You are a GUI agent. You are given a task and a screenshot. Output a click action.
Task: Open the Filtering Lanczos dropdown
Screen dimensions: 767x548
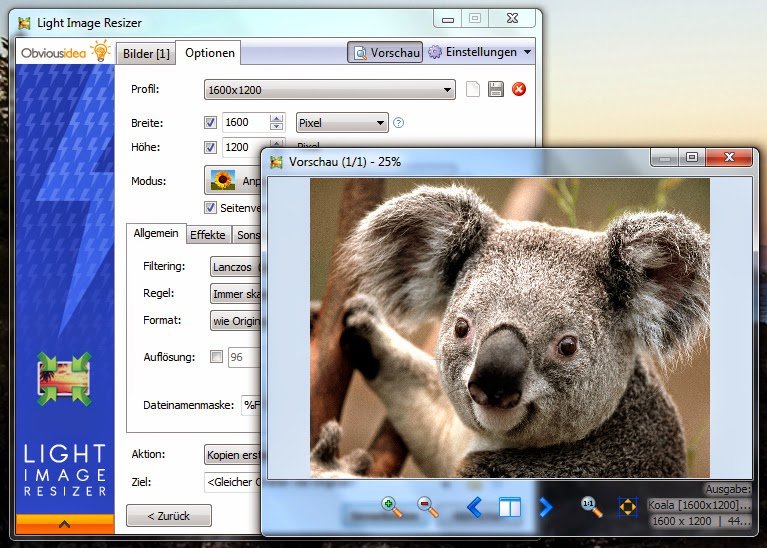pyautogui.click(x=236, y=267)
